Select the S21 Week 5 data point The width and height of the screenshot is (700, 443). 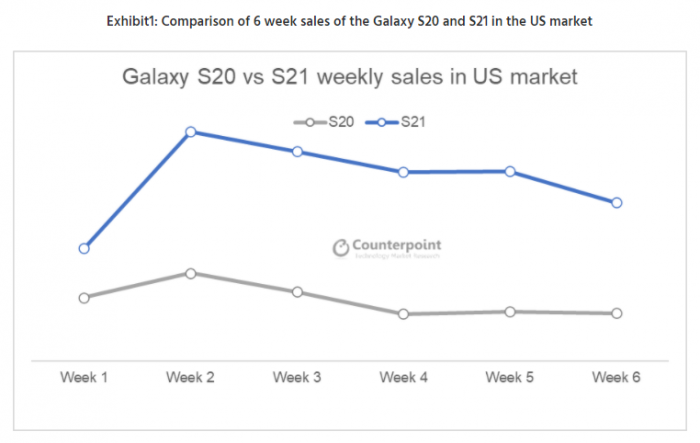click(510, 171)
